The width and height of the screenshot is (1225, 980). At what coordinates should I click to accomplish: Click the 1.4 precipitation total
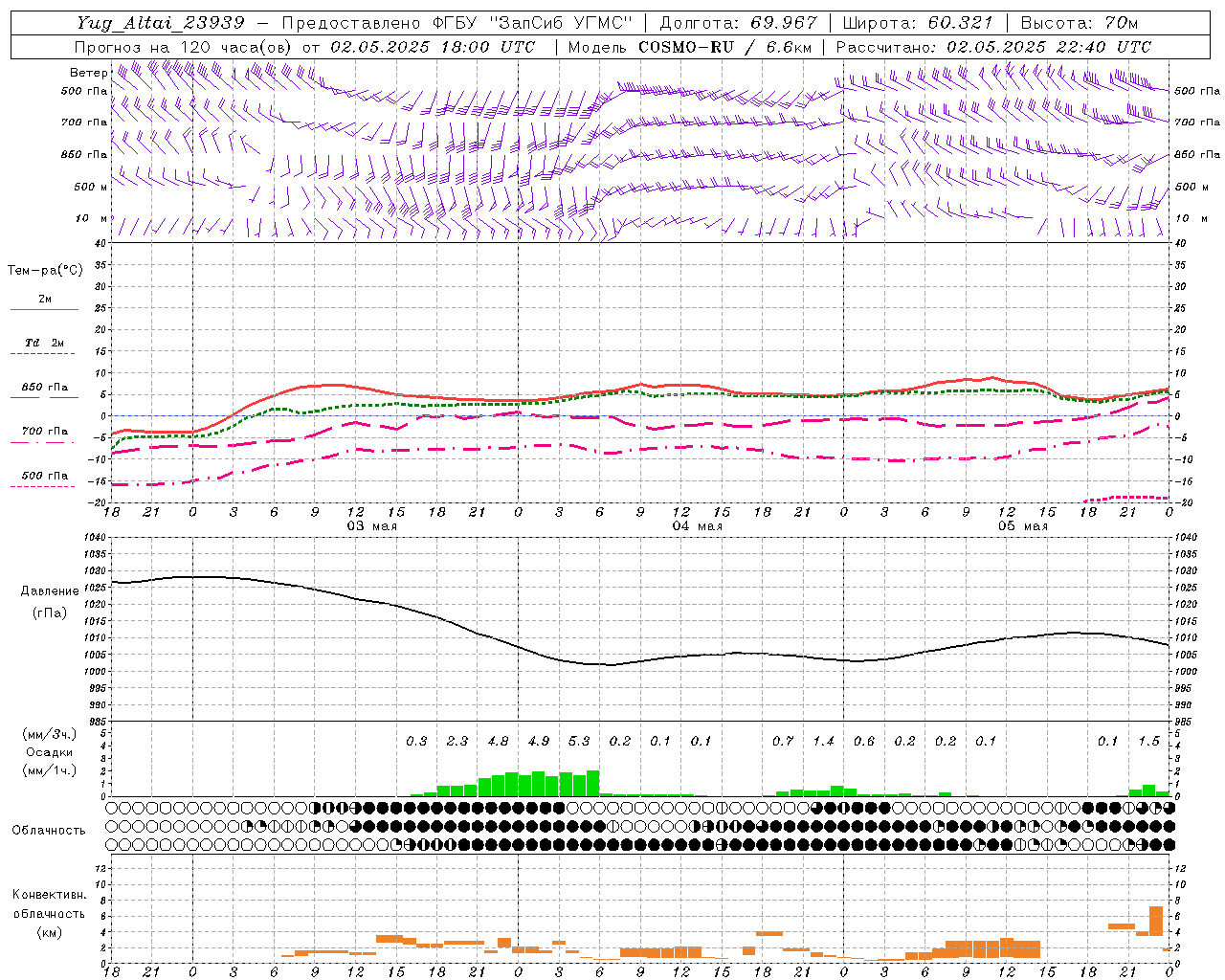(823, 742)
